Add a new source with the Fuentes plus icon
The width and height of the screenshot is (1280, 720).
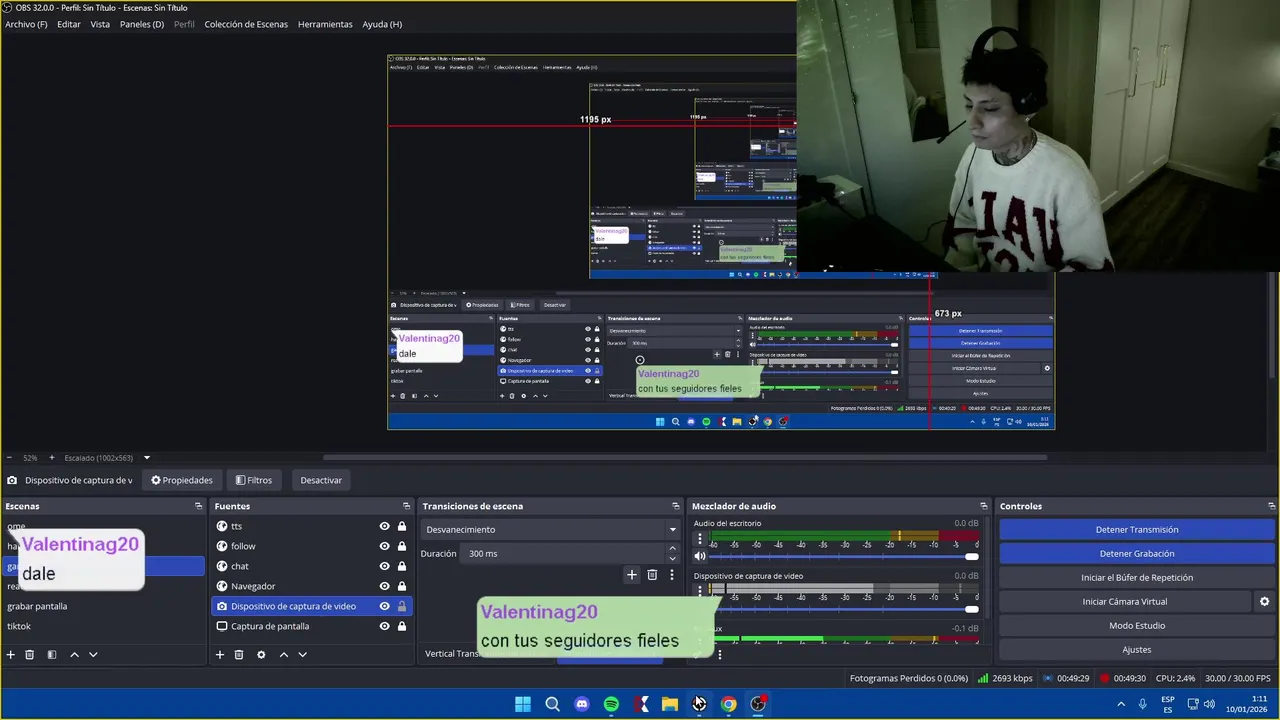click(x=220, y=655)
